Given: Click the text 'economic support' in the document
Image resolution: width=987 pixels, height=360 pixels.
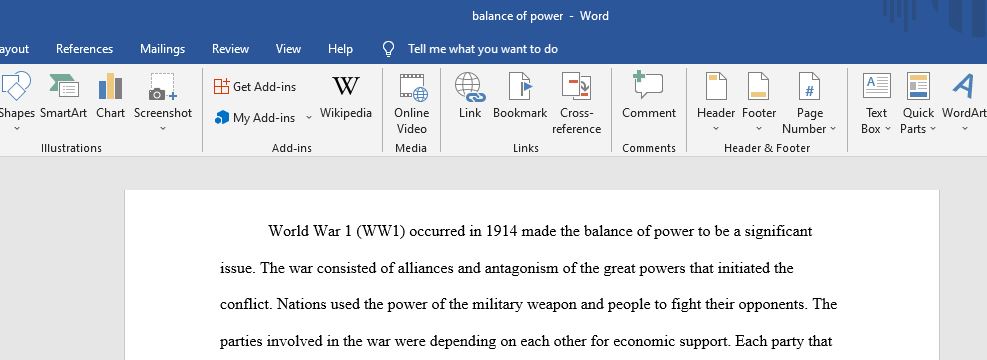Looking at the screenshot, I should [x=671, y=342].
